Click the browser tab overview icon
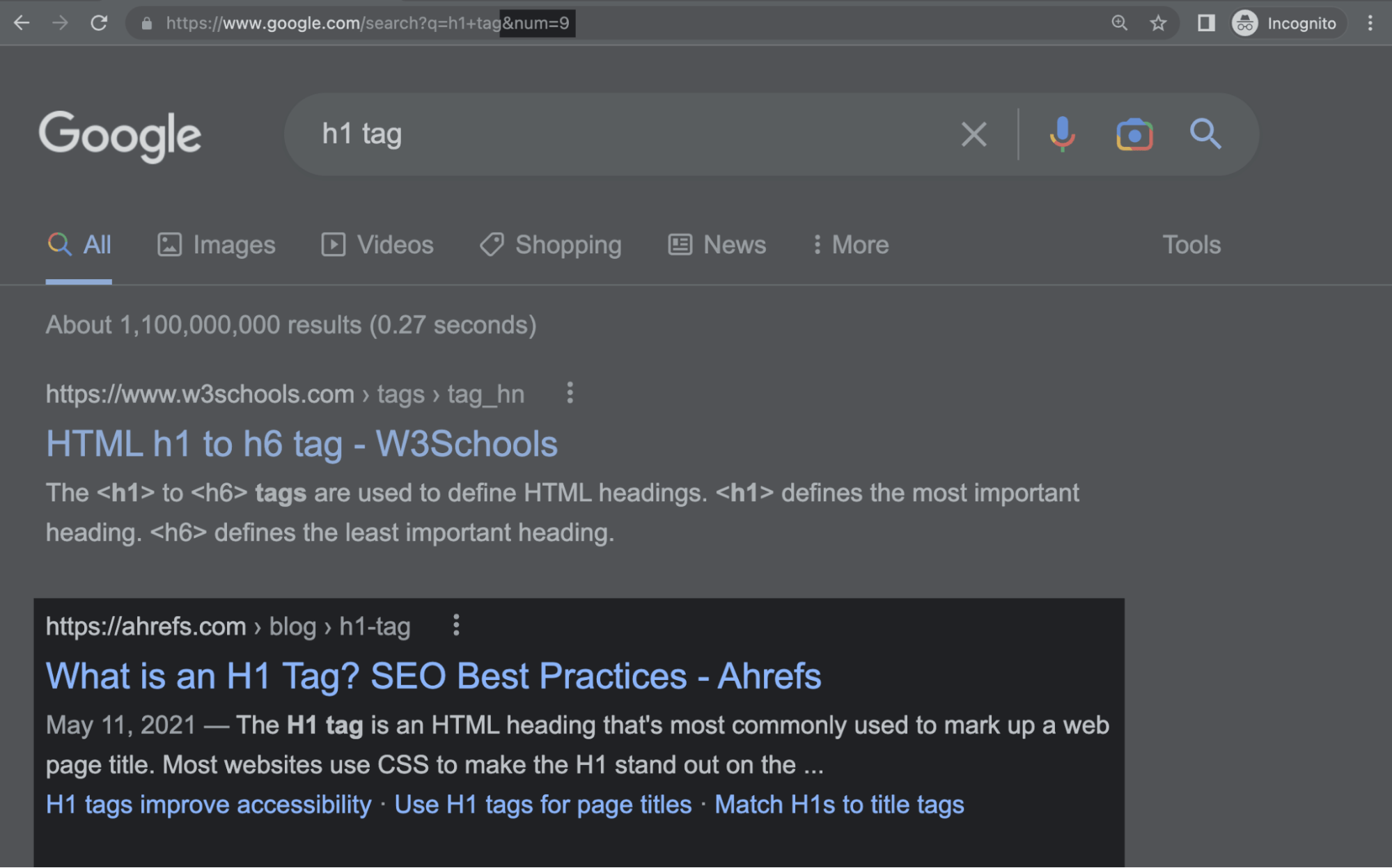 [x=1203, y=23]
